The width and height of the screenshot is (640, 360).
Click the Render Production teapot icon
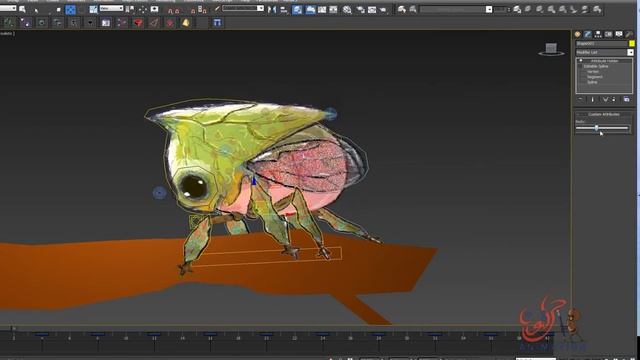coord(383,9)
